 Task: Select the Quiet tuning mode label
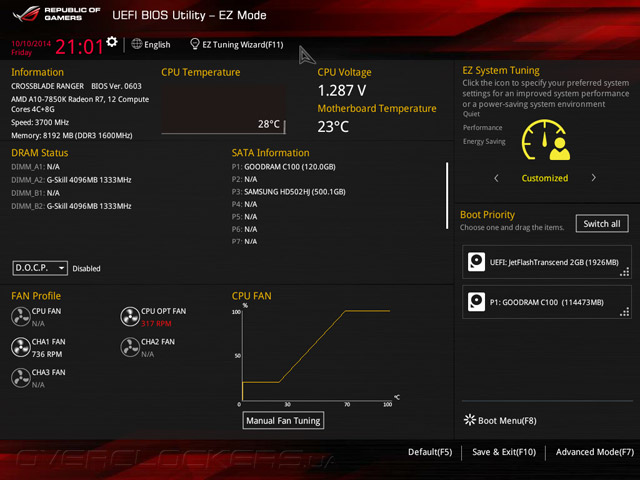pos(471,114)
